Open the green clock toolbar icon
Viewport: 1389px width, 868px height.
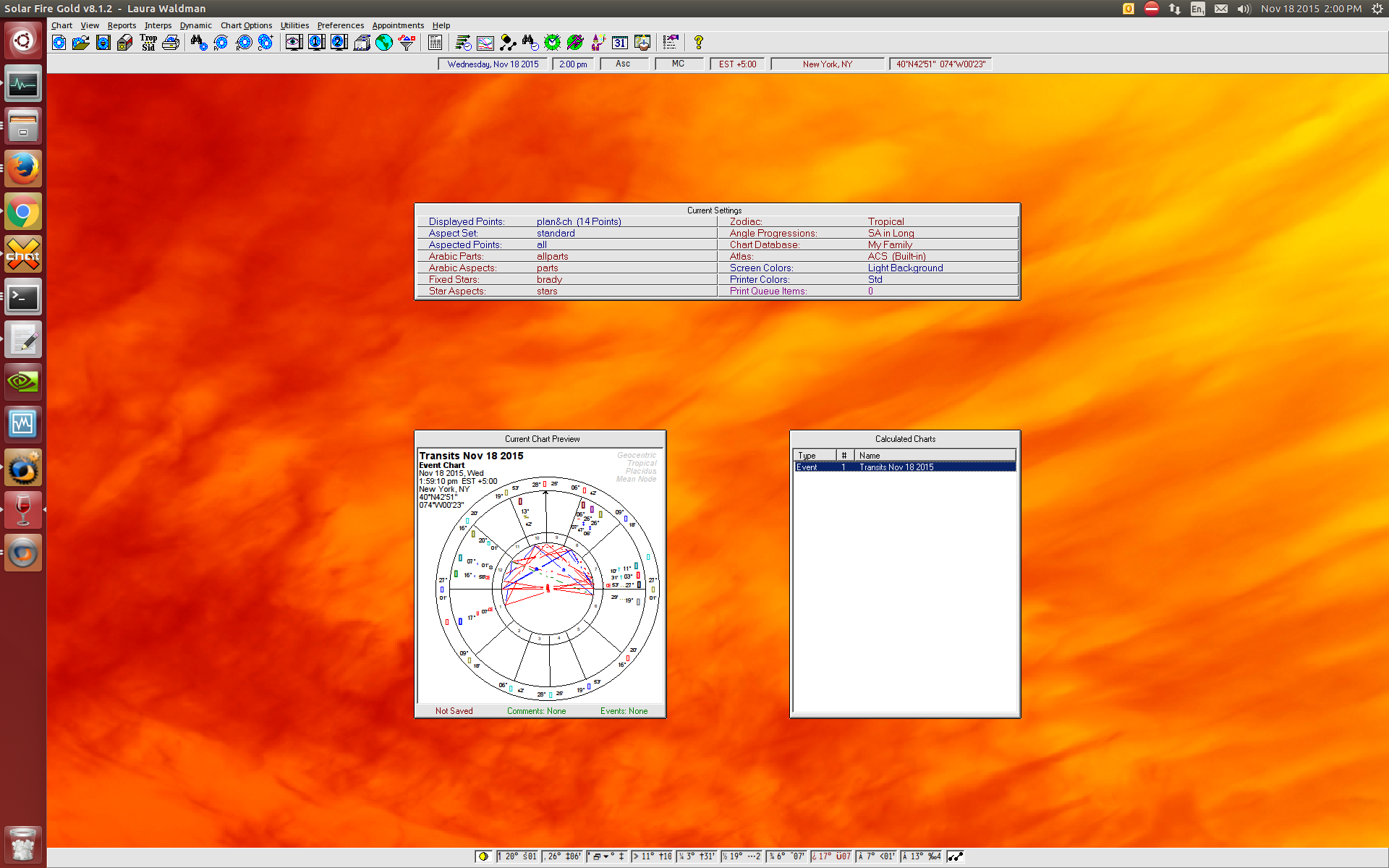tap(553, 43)
